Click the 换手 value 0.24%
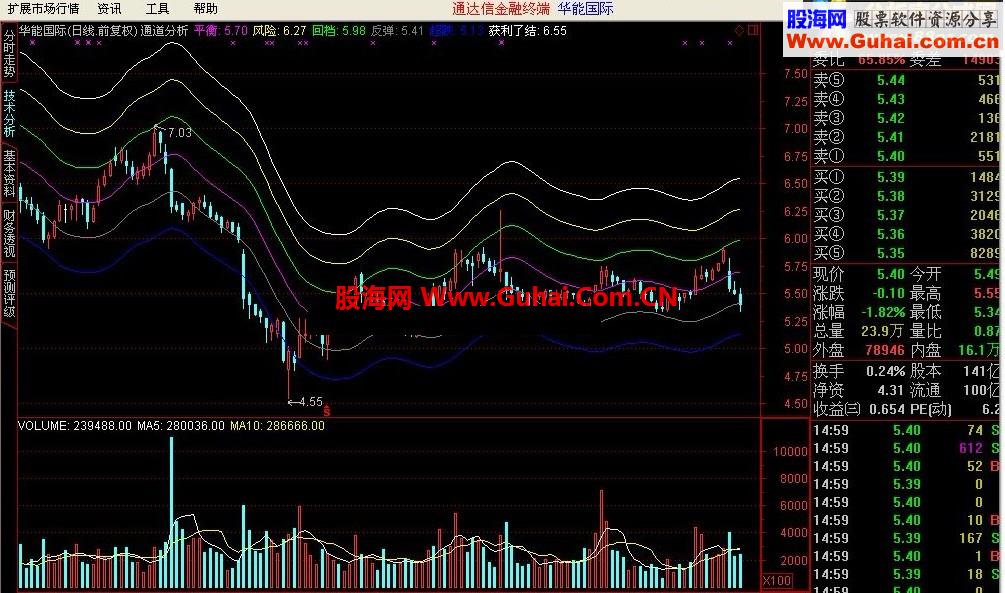The image size is (1005, 593). (x=885, y=372)
